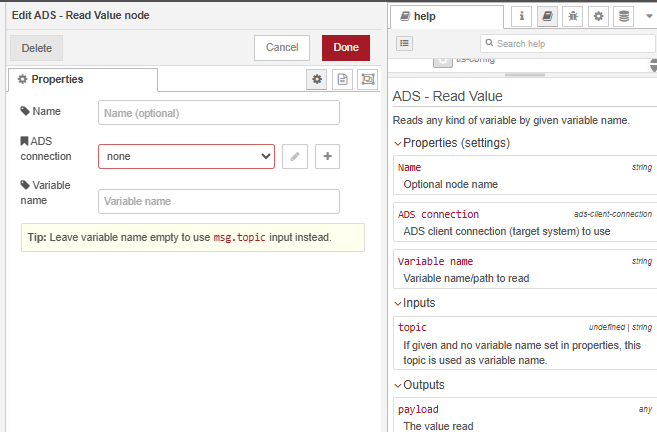Toggle help topics list icon

[404, 43]
